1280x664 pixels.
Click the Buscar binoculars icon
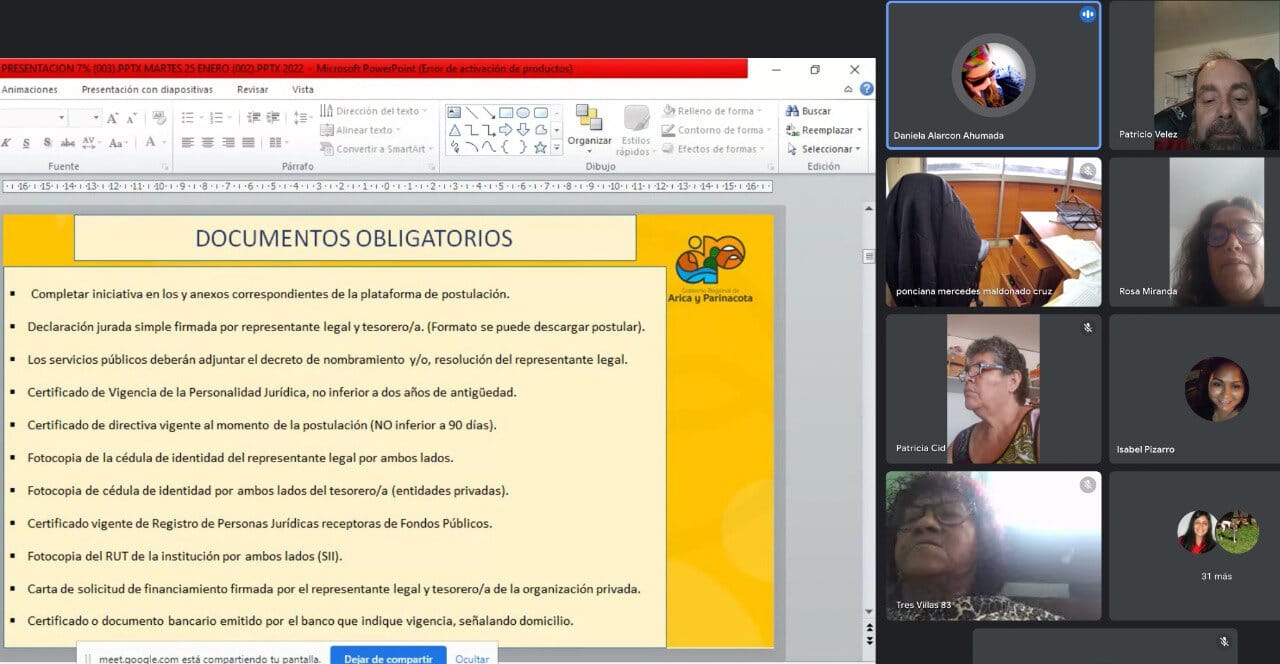click(792, 111)
